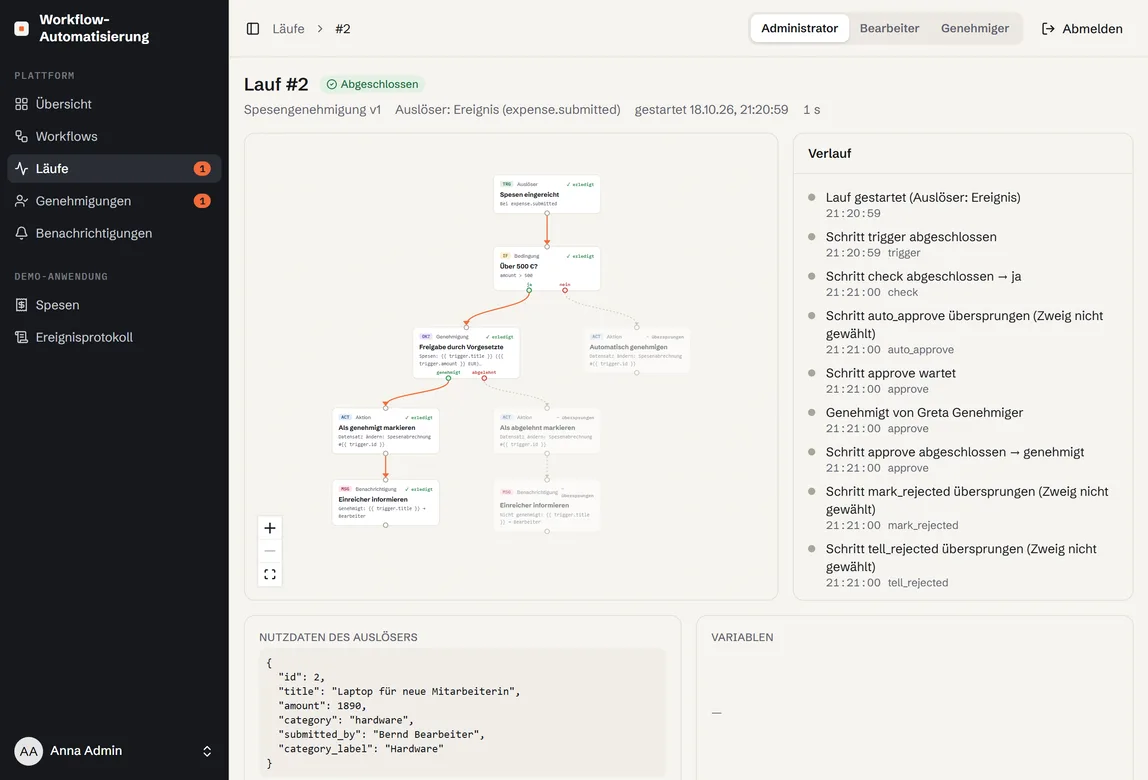This screenshot has width=1148, height=780.
Task: Zoom out on the workflow canvas
Action: point(270,551)
